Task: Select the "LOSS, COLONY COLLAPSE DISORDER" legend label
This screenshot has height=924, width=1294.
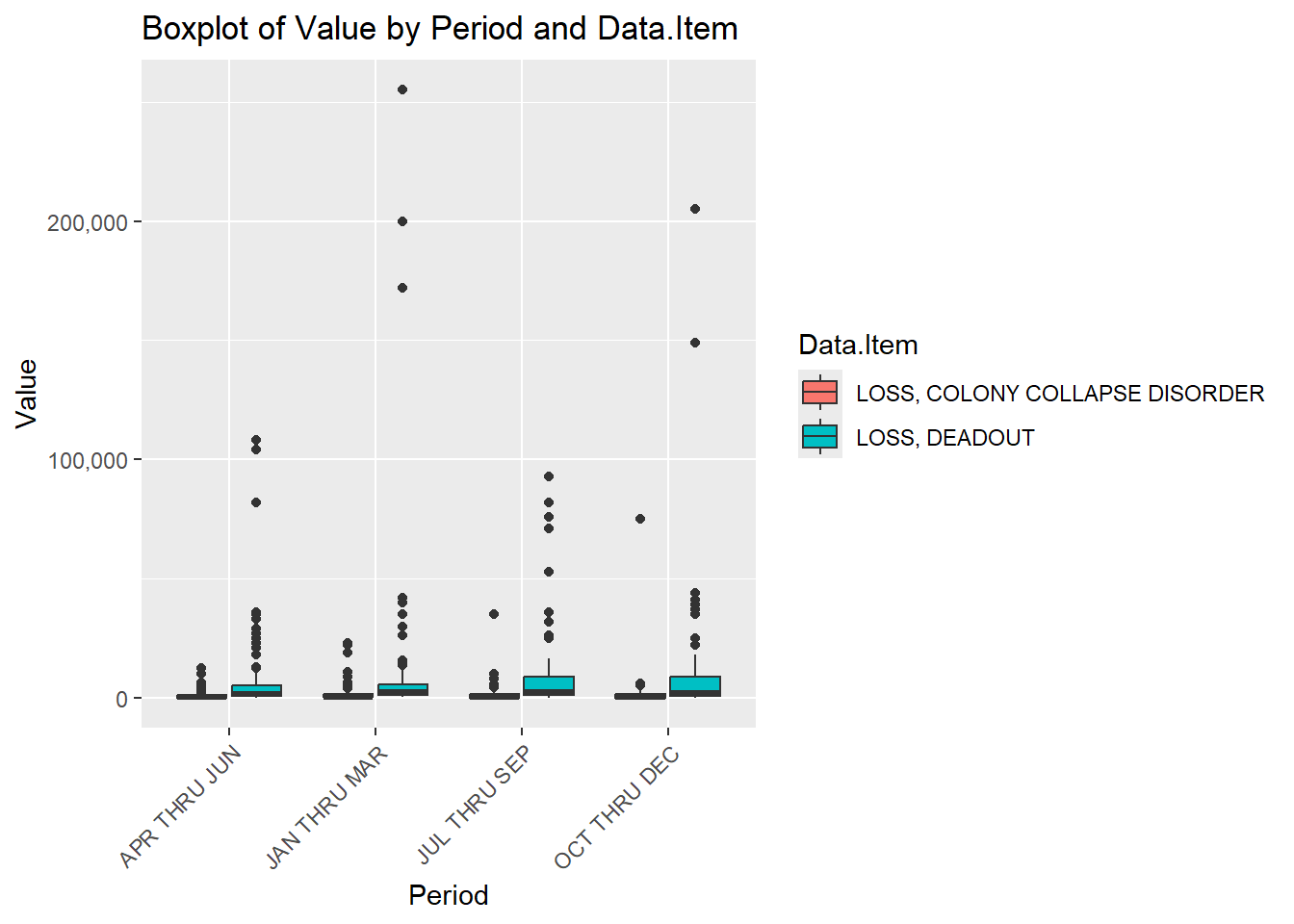Action: pyautogui.click(x=1059, y=394)
